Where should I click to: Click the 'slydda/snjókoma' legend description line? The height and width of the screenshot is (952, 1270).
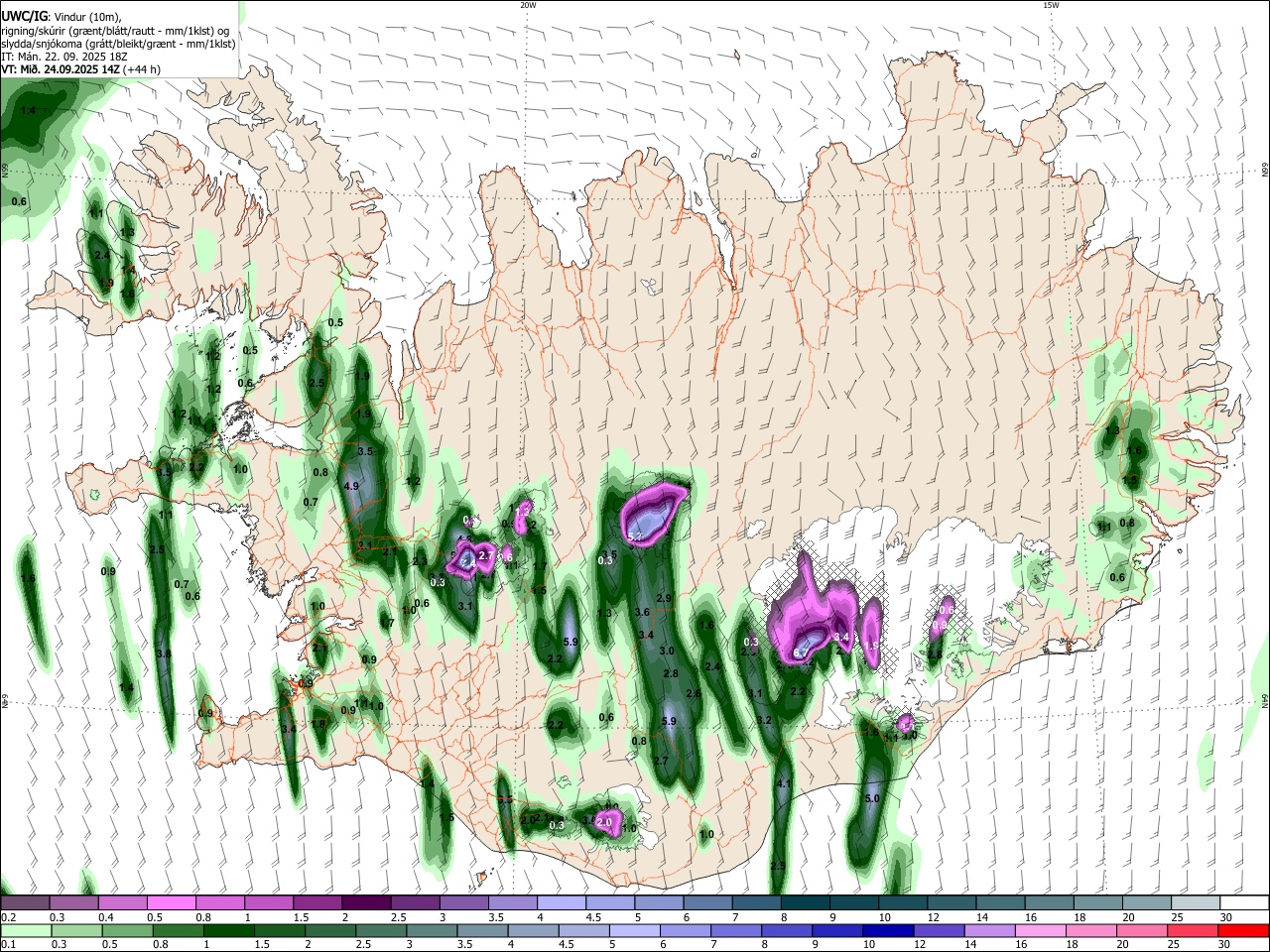[118, 44]
